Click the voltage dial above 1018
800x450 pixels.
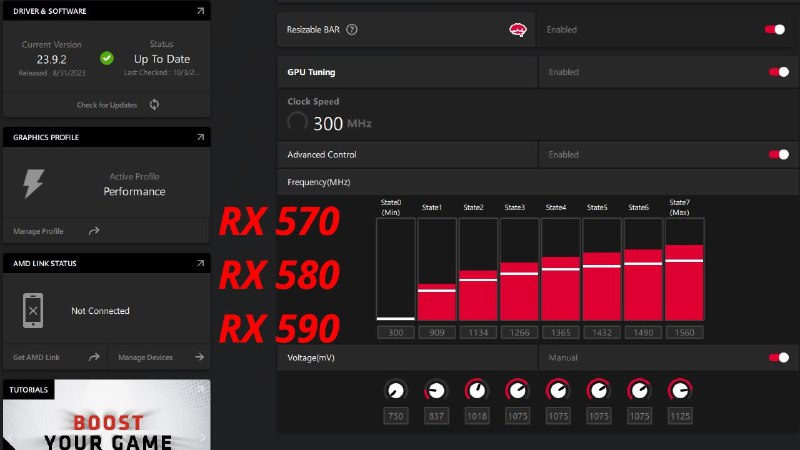coord(477,391)
